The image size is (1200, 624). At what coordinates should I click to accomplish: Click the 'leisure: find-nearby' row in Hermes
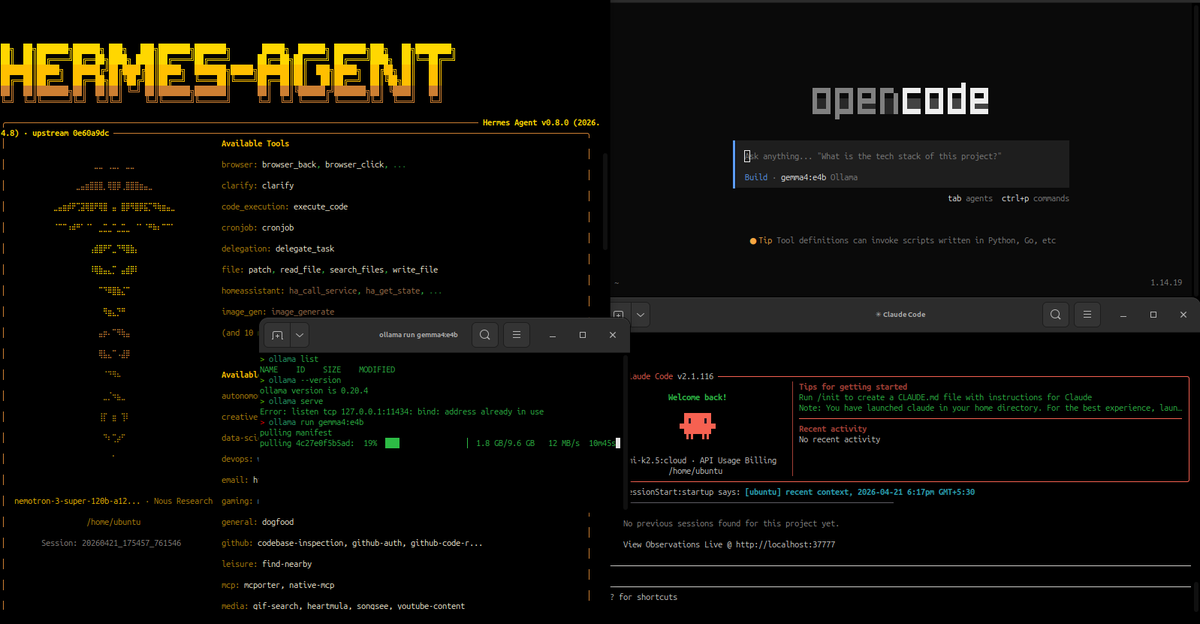267,564
